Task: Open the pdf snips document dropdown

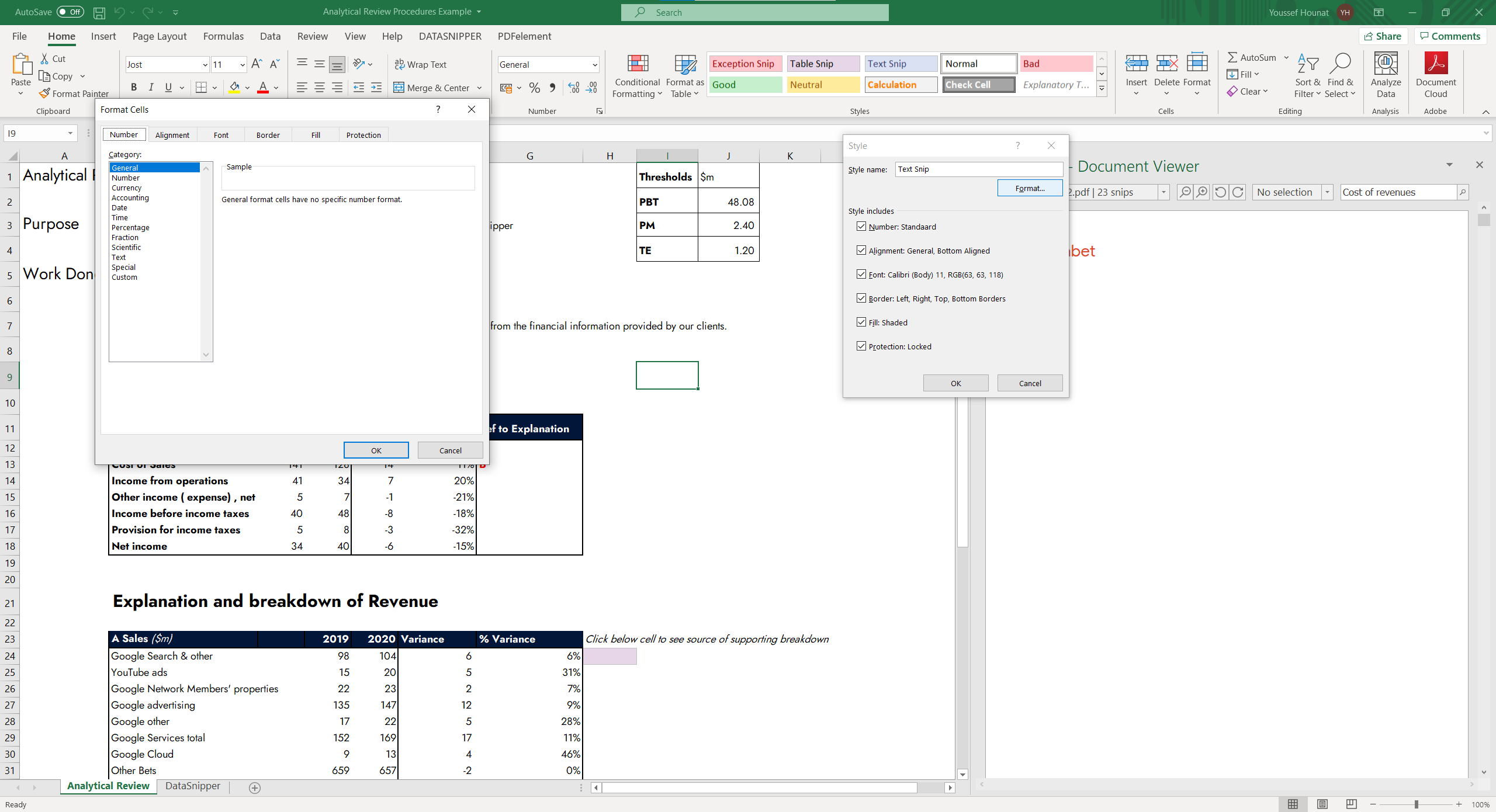Action: (x=1163, y=192)
